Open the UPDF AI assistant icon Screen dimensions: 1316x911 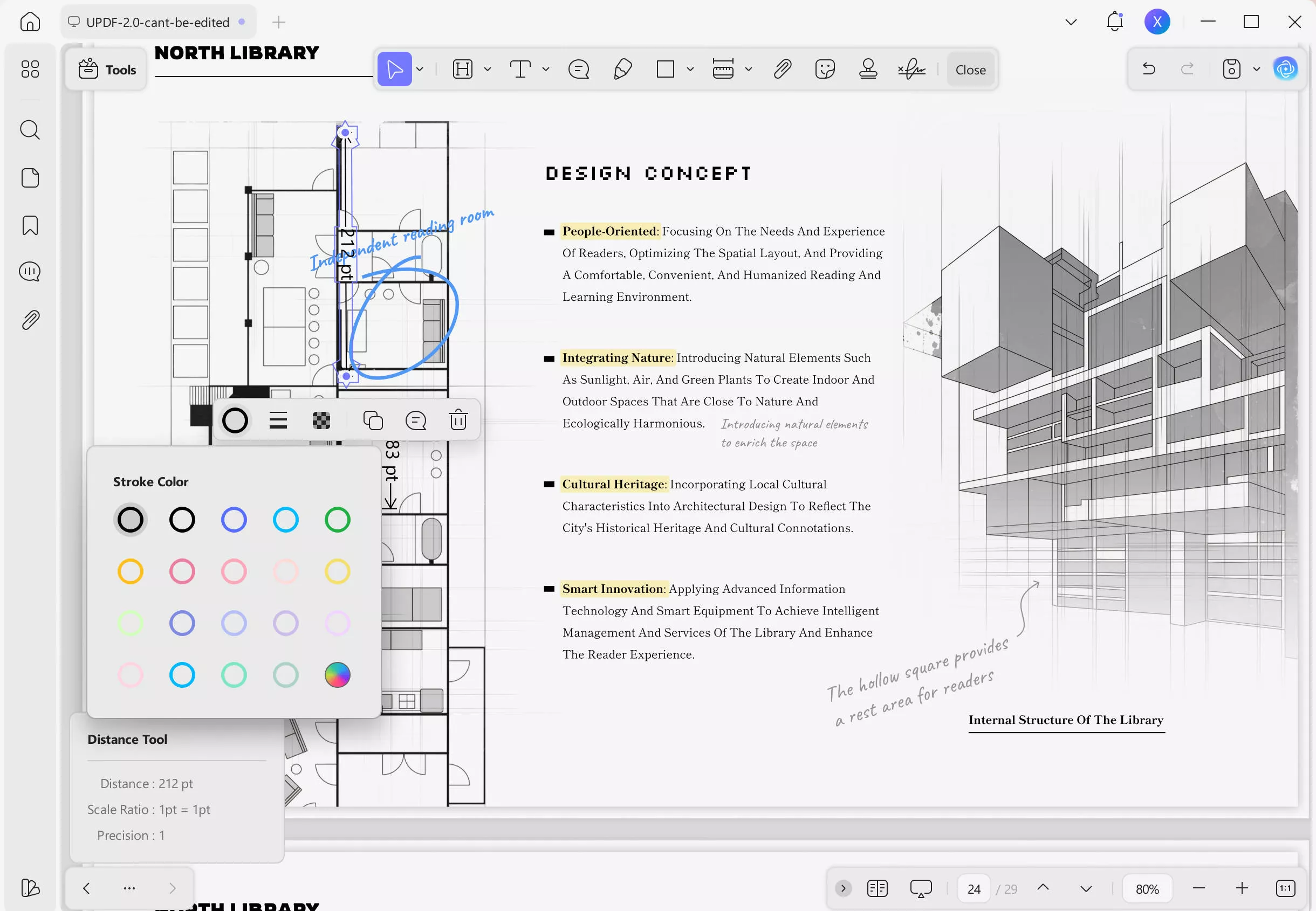pos(1286,69)
